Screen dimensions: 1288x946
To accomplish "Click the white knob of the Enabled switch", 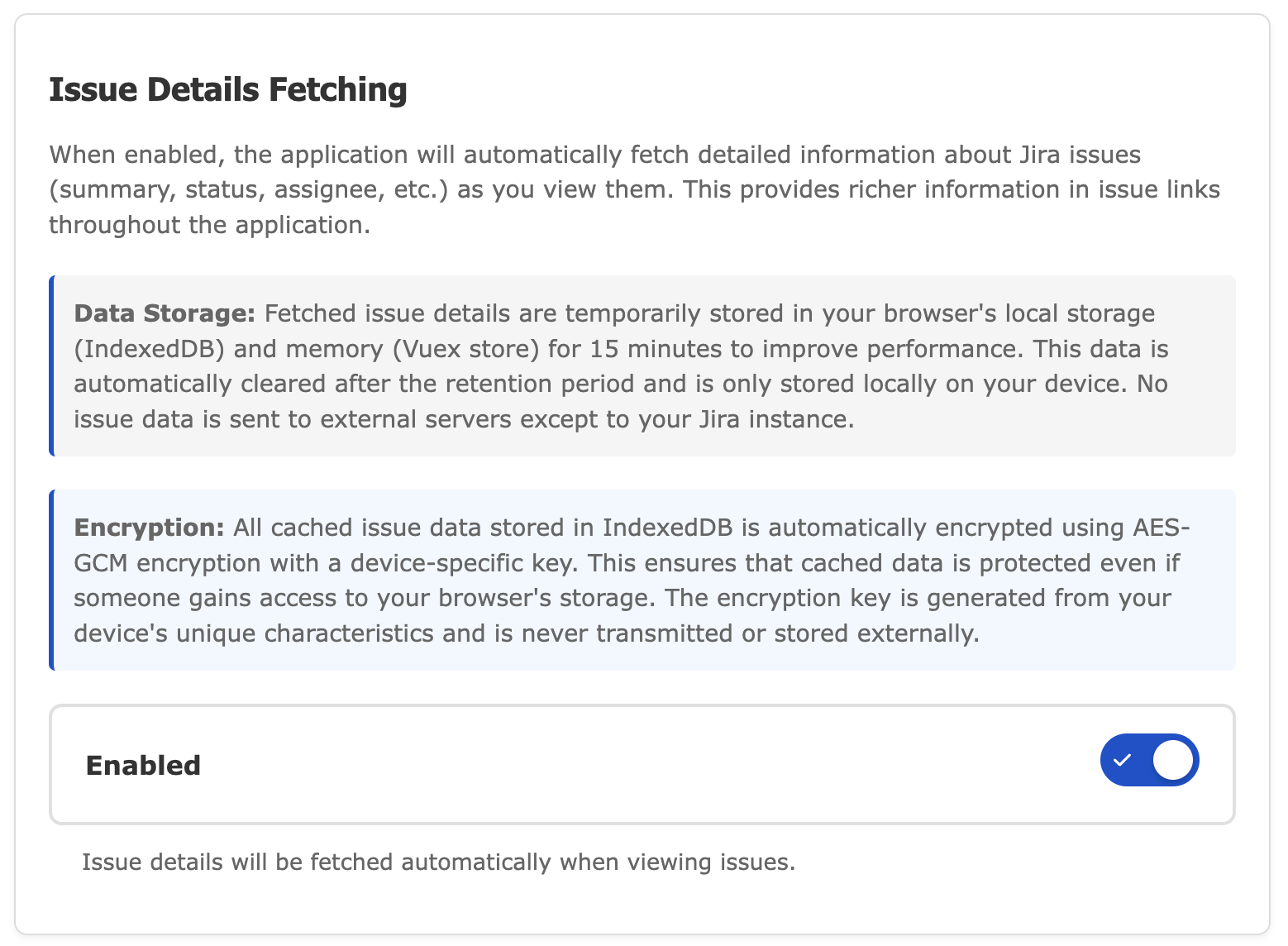I will point(1173,760).
